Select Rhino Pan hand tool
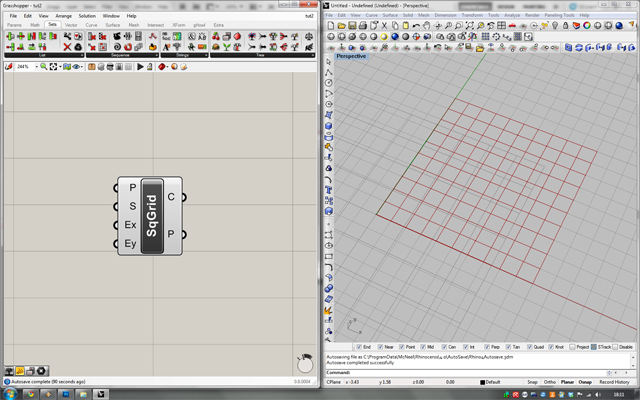Screen dimensions: 640x400 pos(427,25)
